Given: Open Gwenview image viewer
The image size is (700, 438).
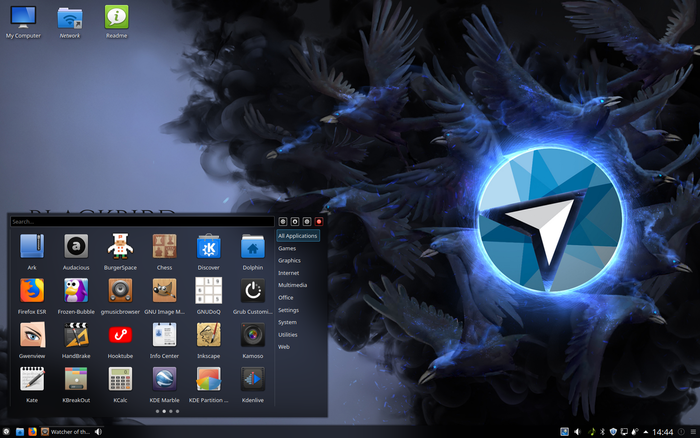Looking at the screenshot, I should point(32,340).
